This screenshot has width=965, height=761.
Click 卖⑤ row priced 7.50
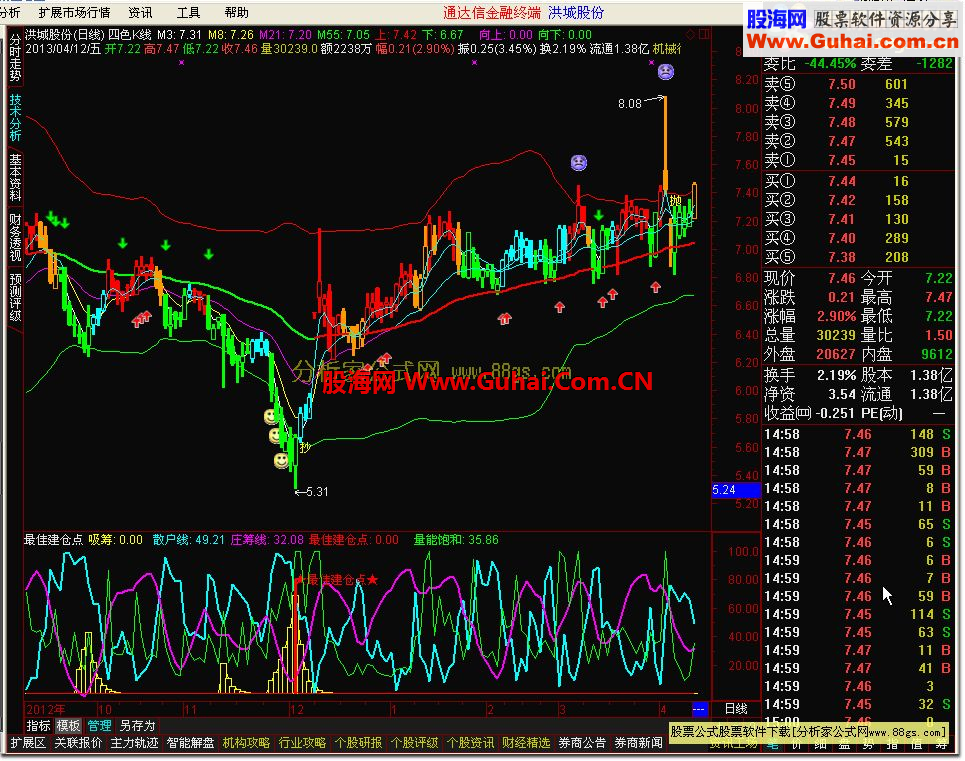tap(859, 84)
